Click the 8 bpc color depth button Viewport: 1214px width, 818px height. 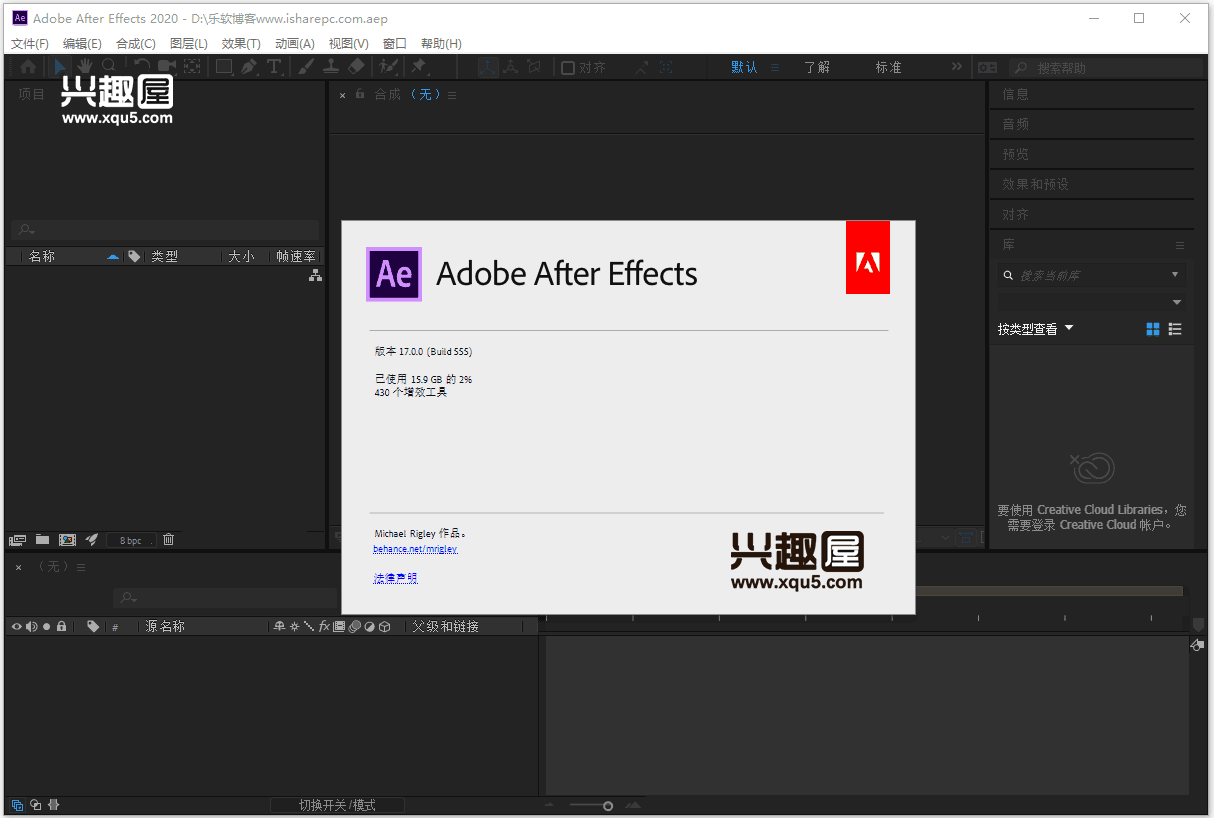[132, 540]
